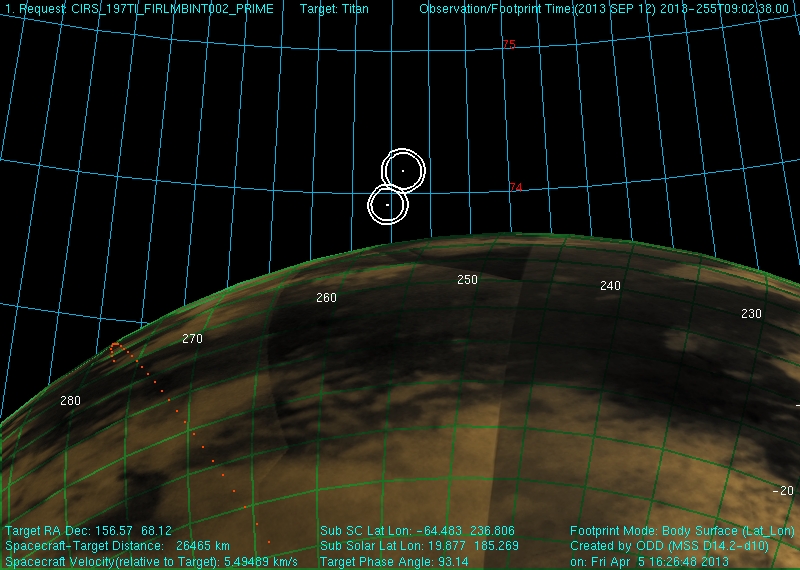
Task: Click the Footprint Mode Body Surface text
Action: pyautogui.click(x=682, y=531)
